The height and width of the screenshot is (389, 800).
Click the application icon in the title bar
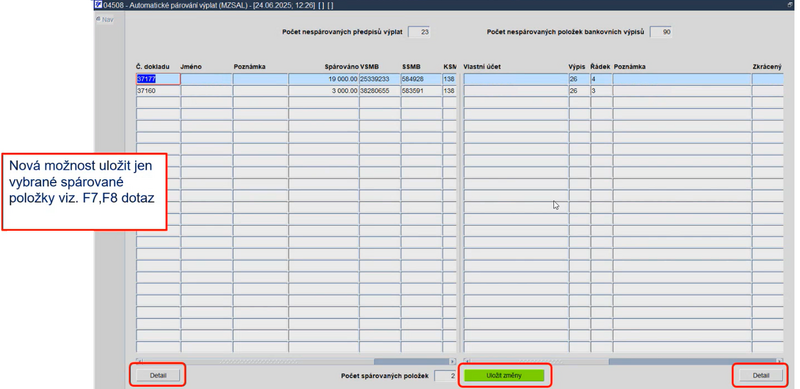[x=99, y=5]
